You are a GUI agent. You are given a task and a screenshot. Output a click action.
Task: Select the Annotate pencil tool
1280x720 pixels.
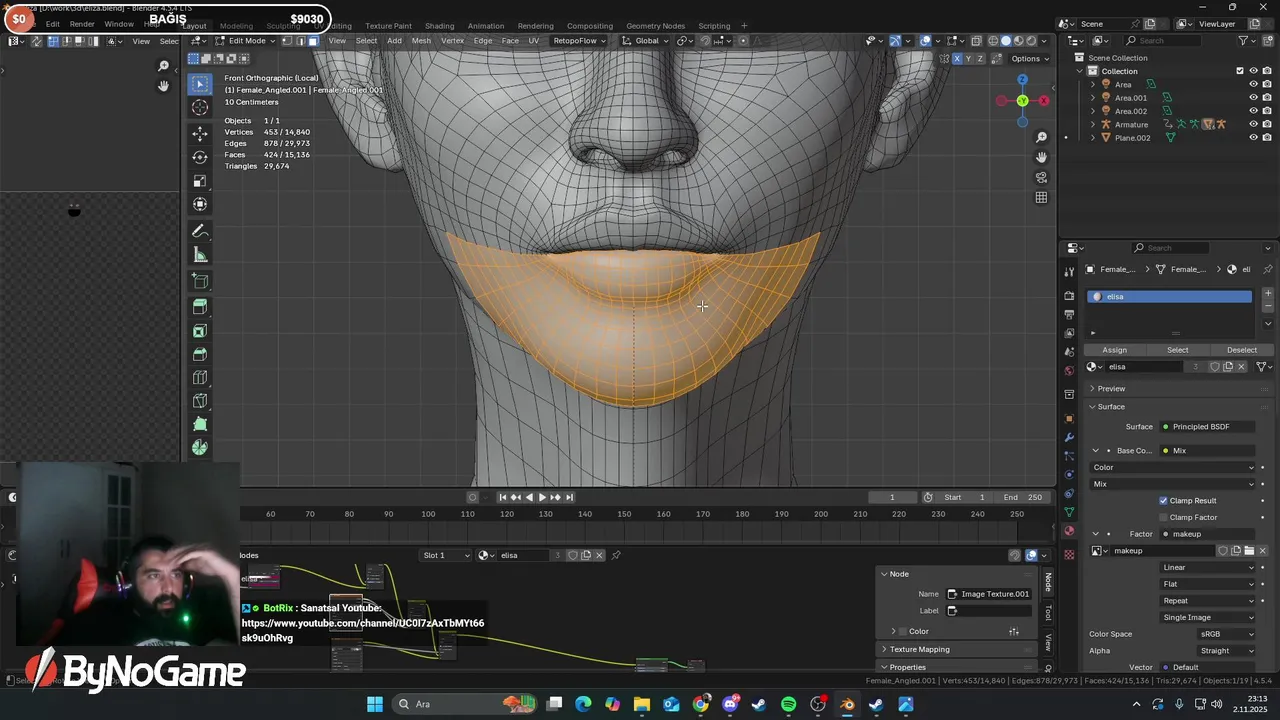[200, 231]
